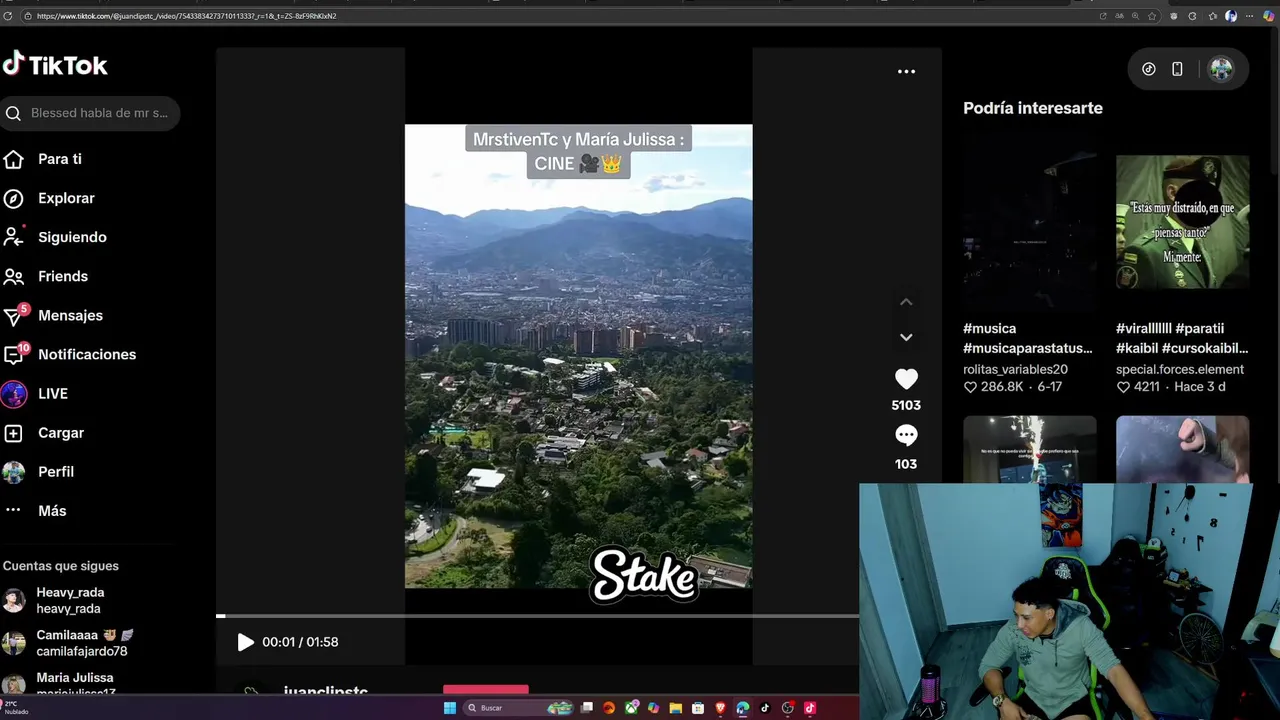The height and width of the screenshot is (720, 1280).
Task: Open the Cargar upload page
Action: 45,433
